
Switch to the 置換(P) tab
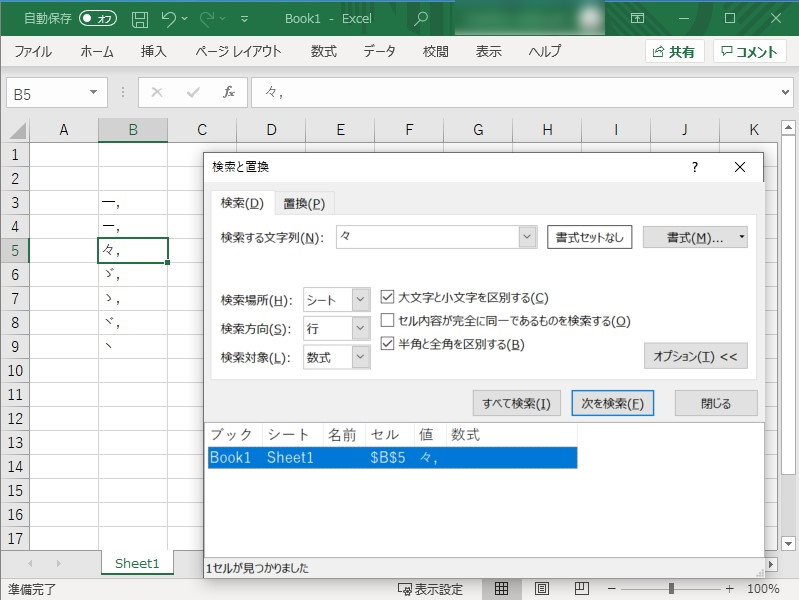[x=304, y=204]
